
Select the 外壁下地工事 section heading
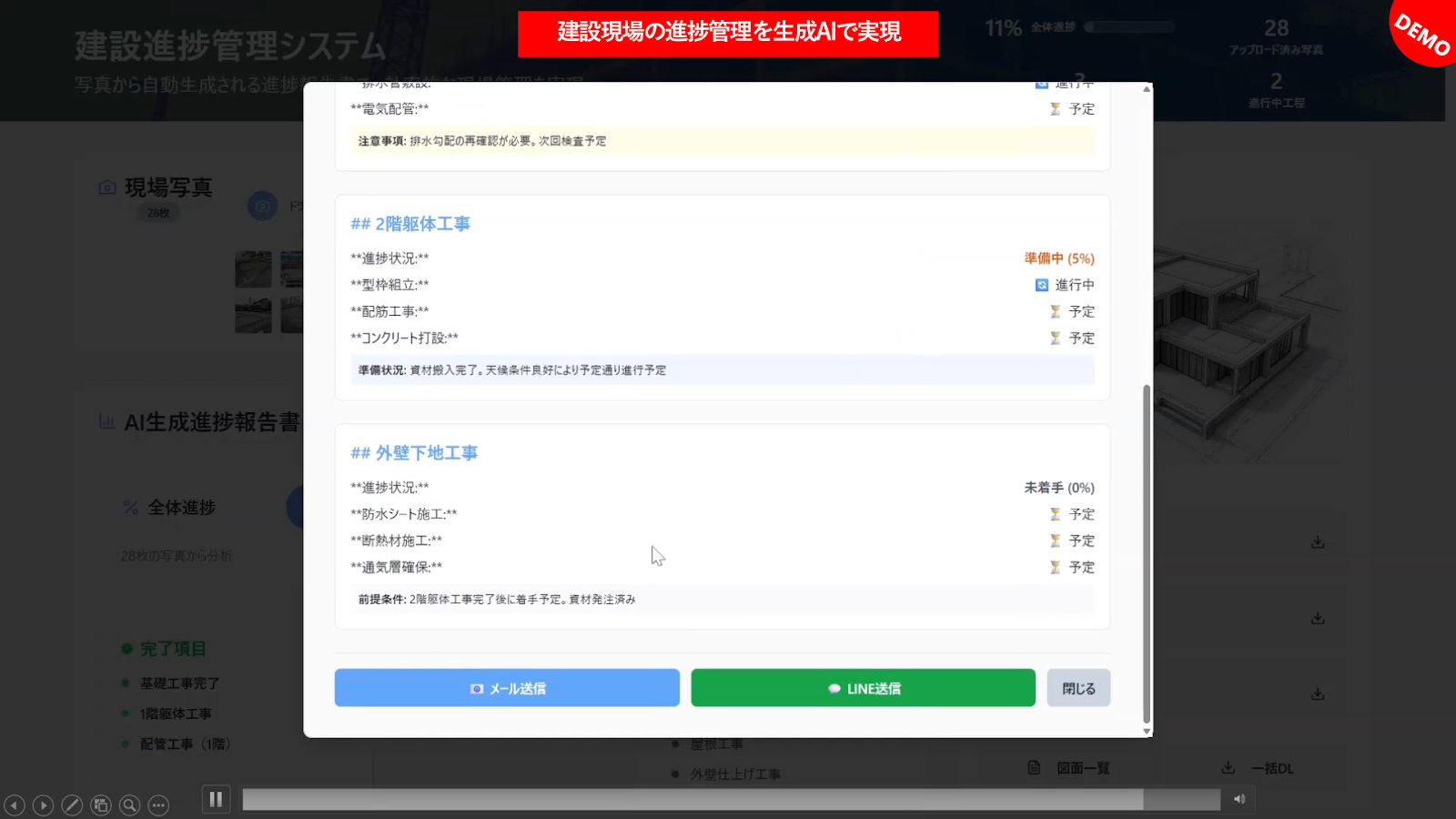pyautogui.click(x=414, y=453)
